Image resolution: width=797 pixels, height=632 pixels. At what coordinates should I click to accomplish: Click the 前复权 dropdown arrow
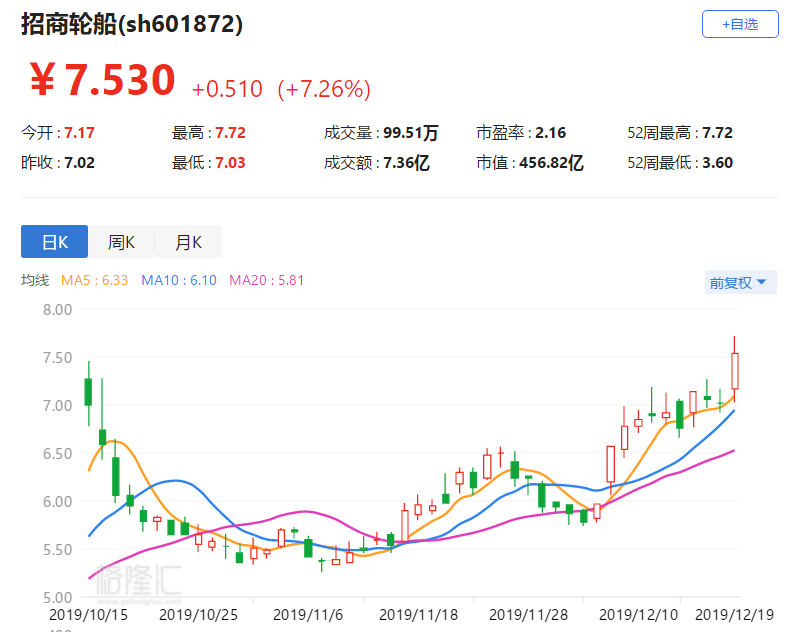pos(761,282)
